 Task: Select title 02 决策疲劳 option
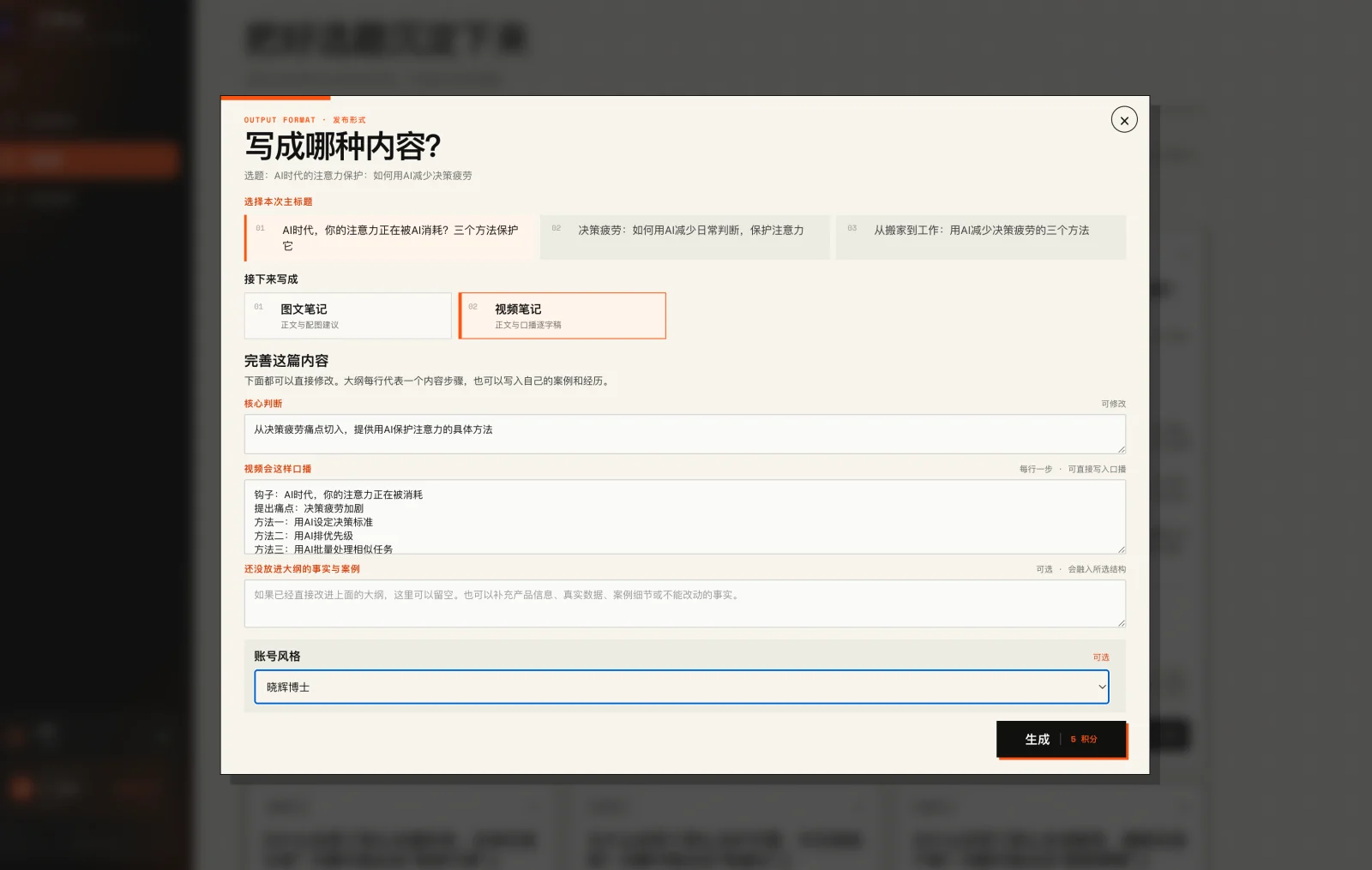click(686, 237)
